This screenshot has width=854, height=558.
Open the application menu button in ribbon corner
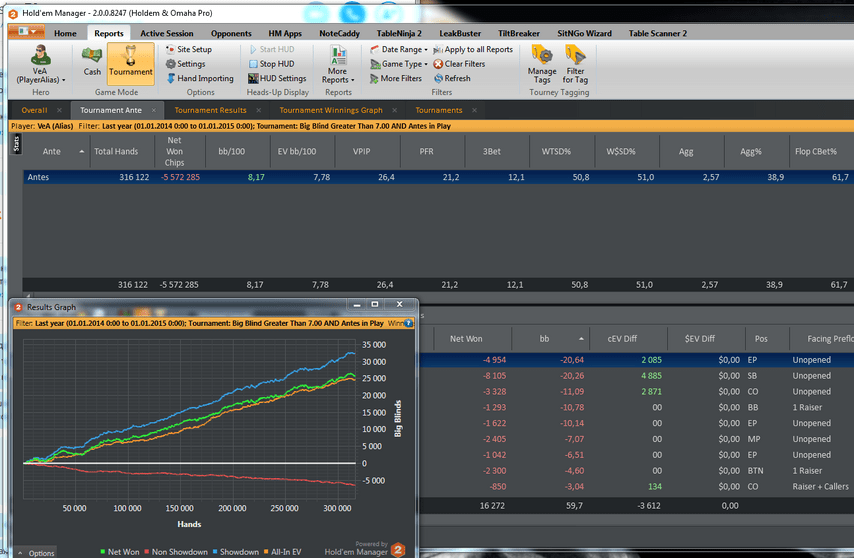(x=26, y=32)
